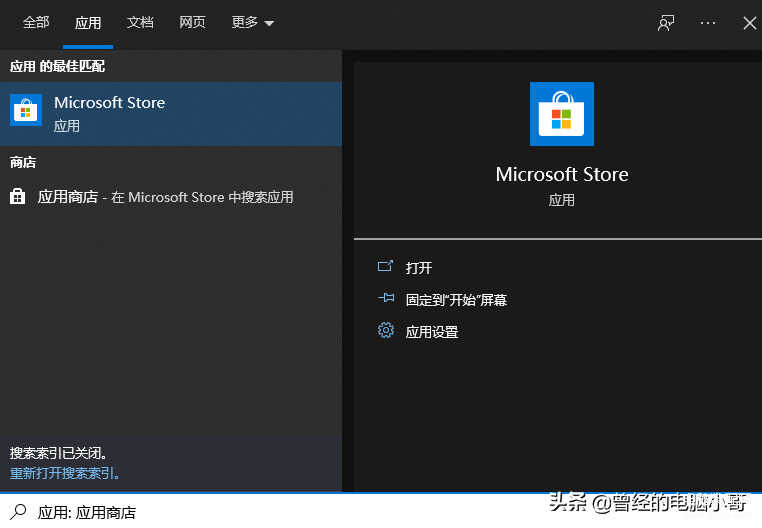Image resolution: width=762 pixels, height=528 pixels.
Task: Click the 应用 的最佳匹配 heading
Action: click(x=57, y=66)
